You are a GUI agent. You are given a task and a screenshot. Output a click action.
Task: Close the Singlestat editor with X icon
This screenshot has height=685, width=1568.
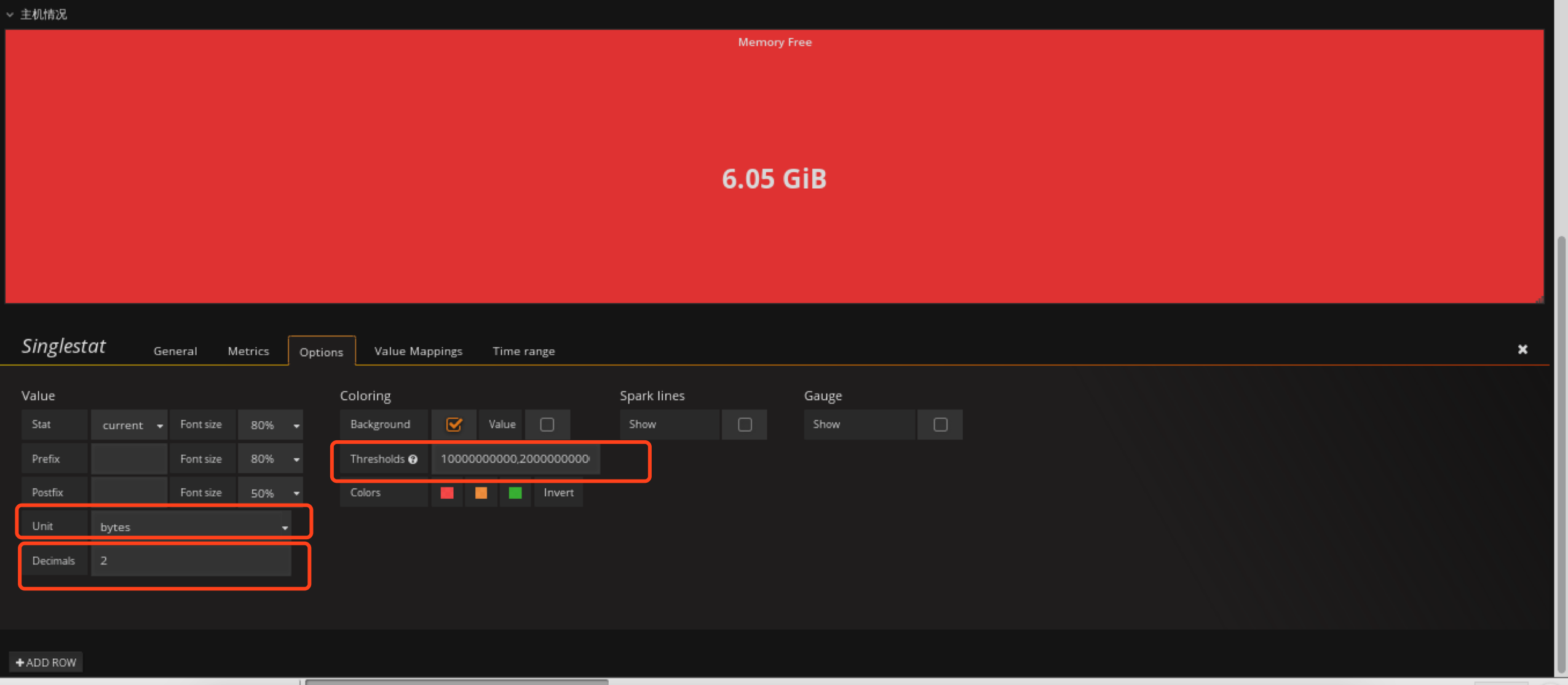1522,349
